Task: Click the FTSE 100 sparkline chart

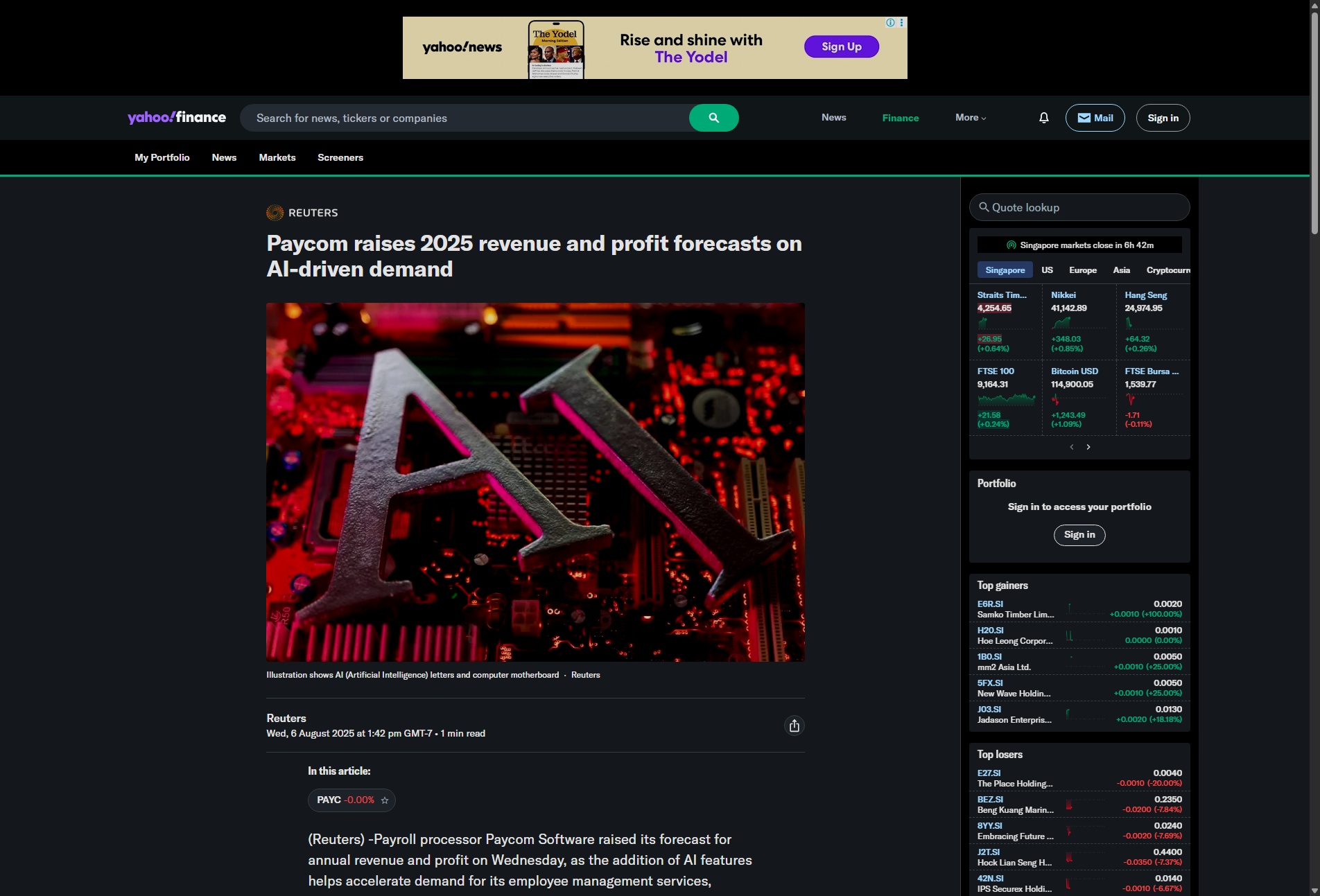Action: (x=1006, y=399)
